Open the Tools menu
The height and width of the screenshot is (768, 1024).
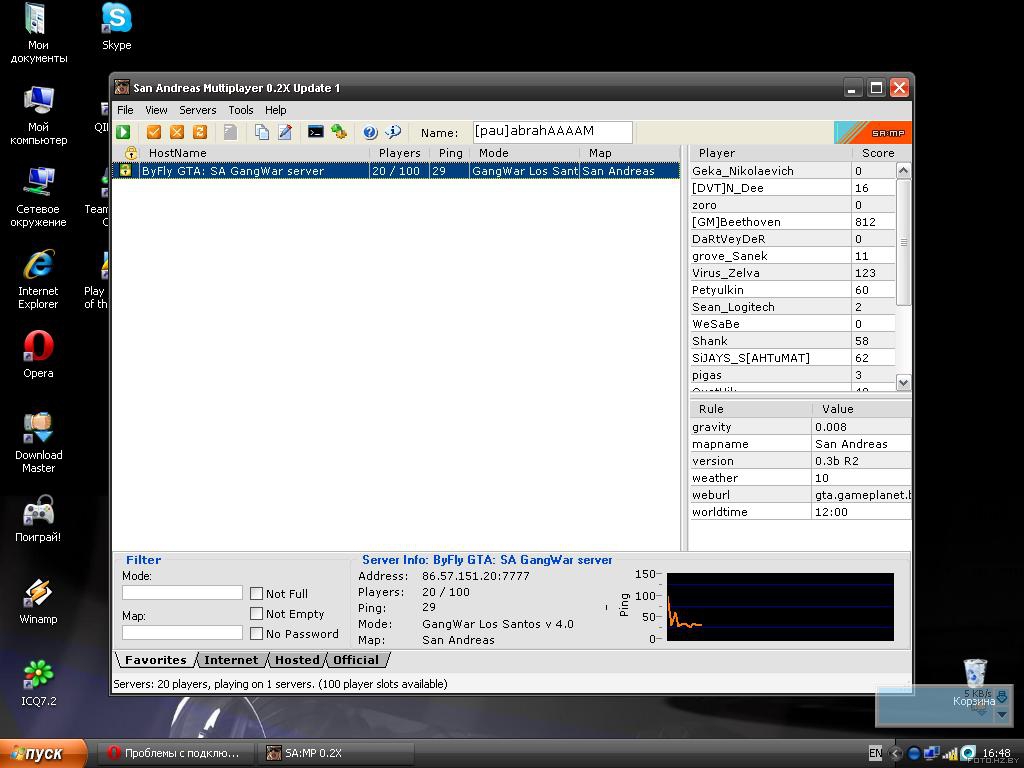point(240,110)
